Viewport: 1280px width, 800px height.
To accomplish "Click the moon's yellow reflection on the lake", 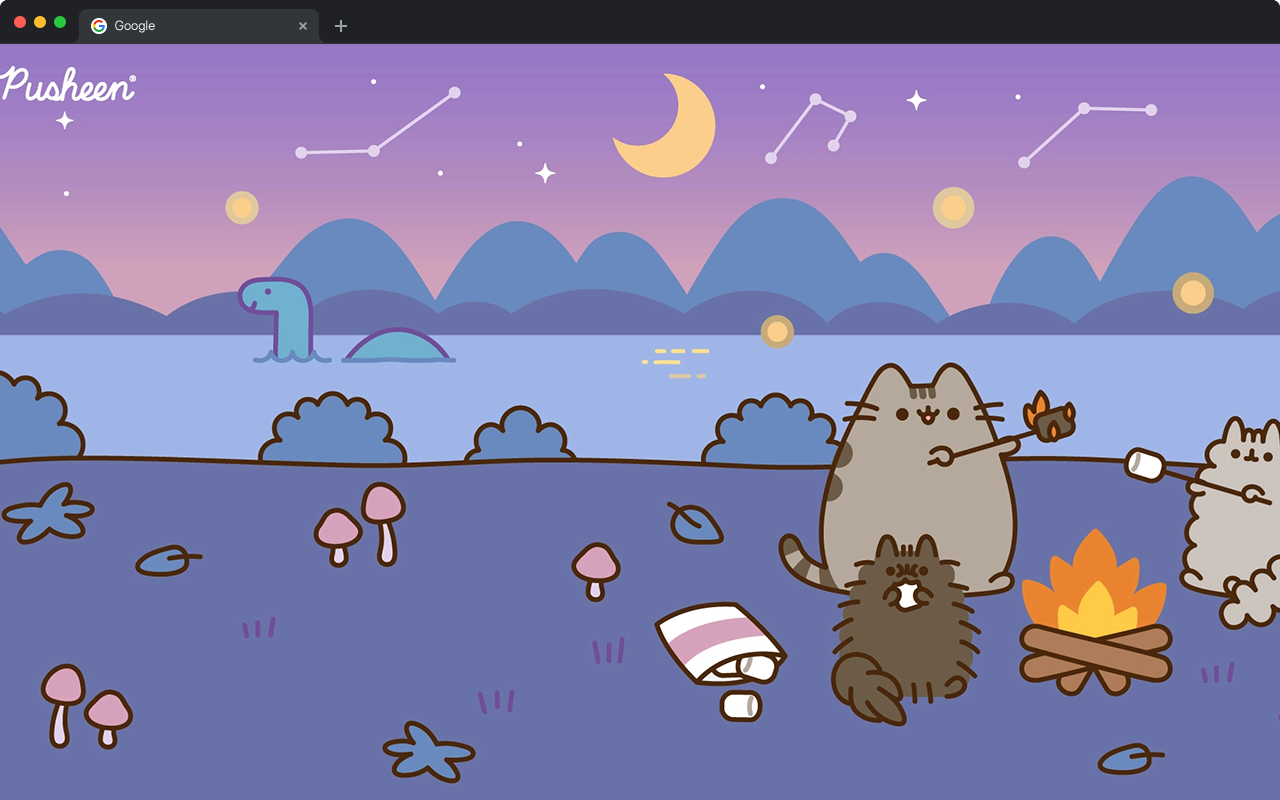I will click(x=676, y=363).
